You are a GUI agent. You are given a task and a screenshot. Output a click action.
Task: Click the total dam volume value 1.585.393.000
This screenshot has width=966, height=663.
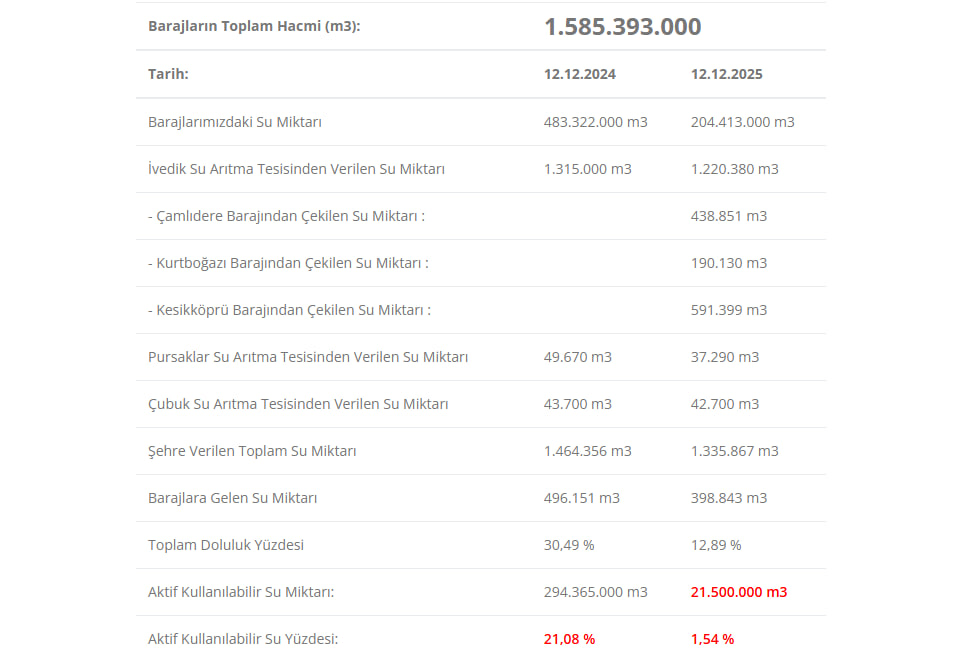click(x=622, y=27)
